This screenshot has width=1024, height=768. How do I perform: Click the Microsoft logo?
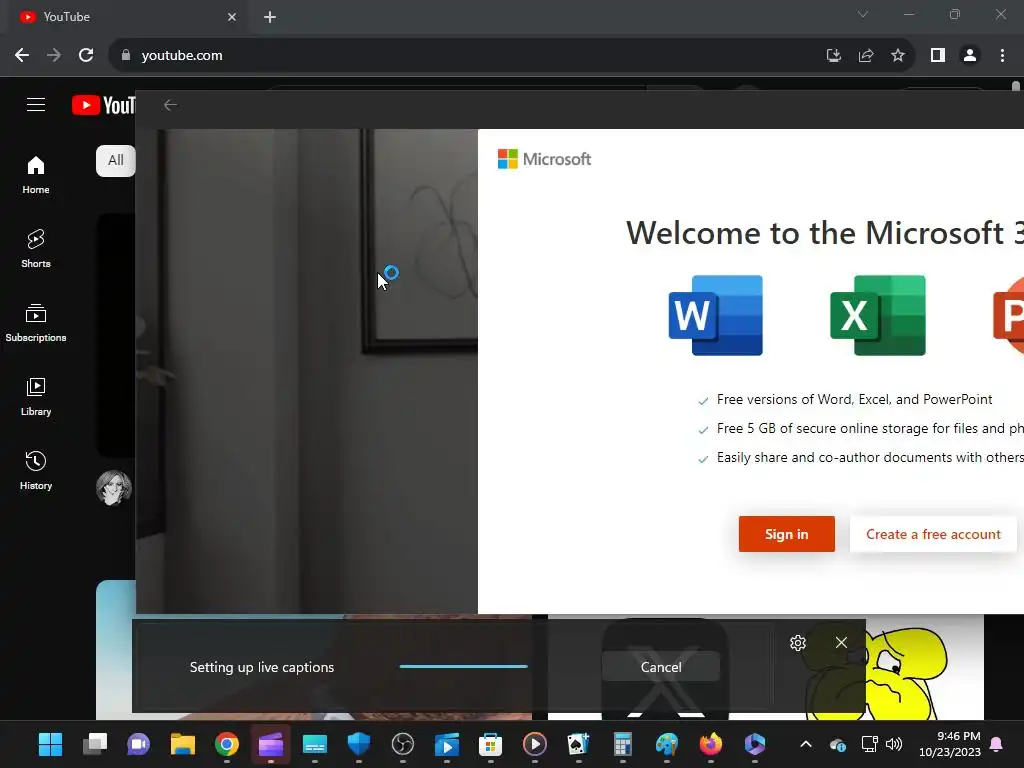pyautogui.click(x=544, y=159)
